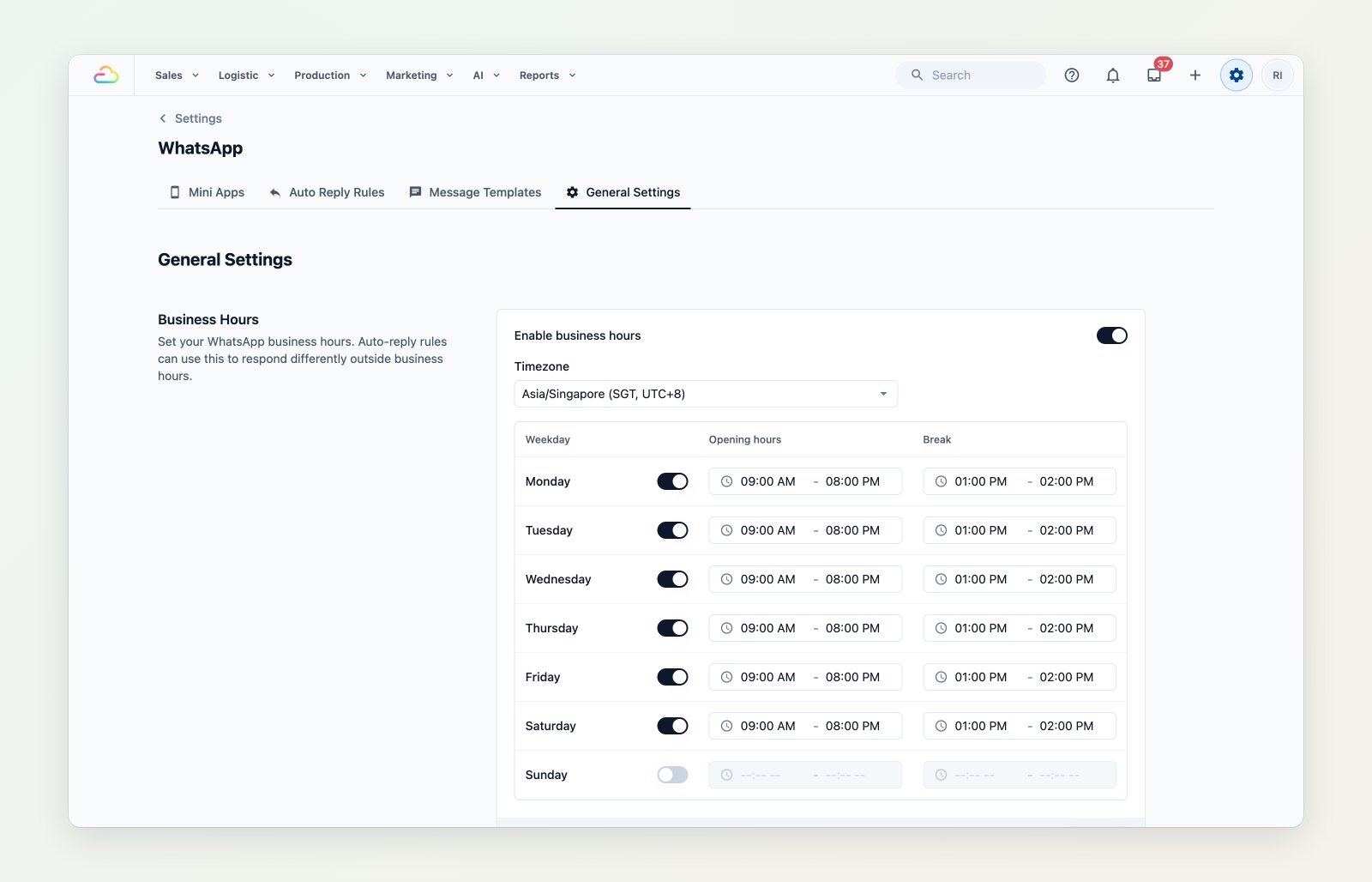Toggle Enable business hours switch

coord(1112,335)
